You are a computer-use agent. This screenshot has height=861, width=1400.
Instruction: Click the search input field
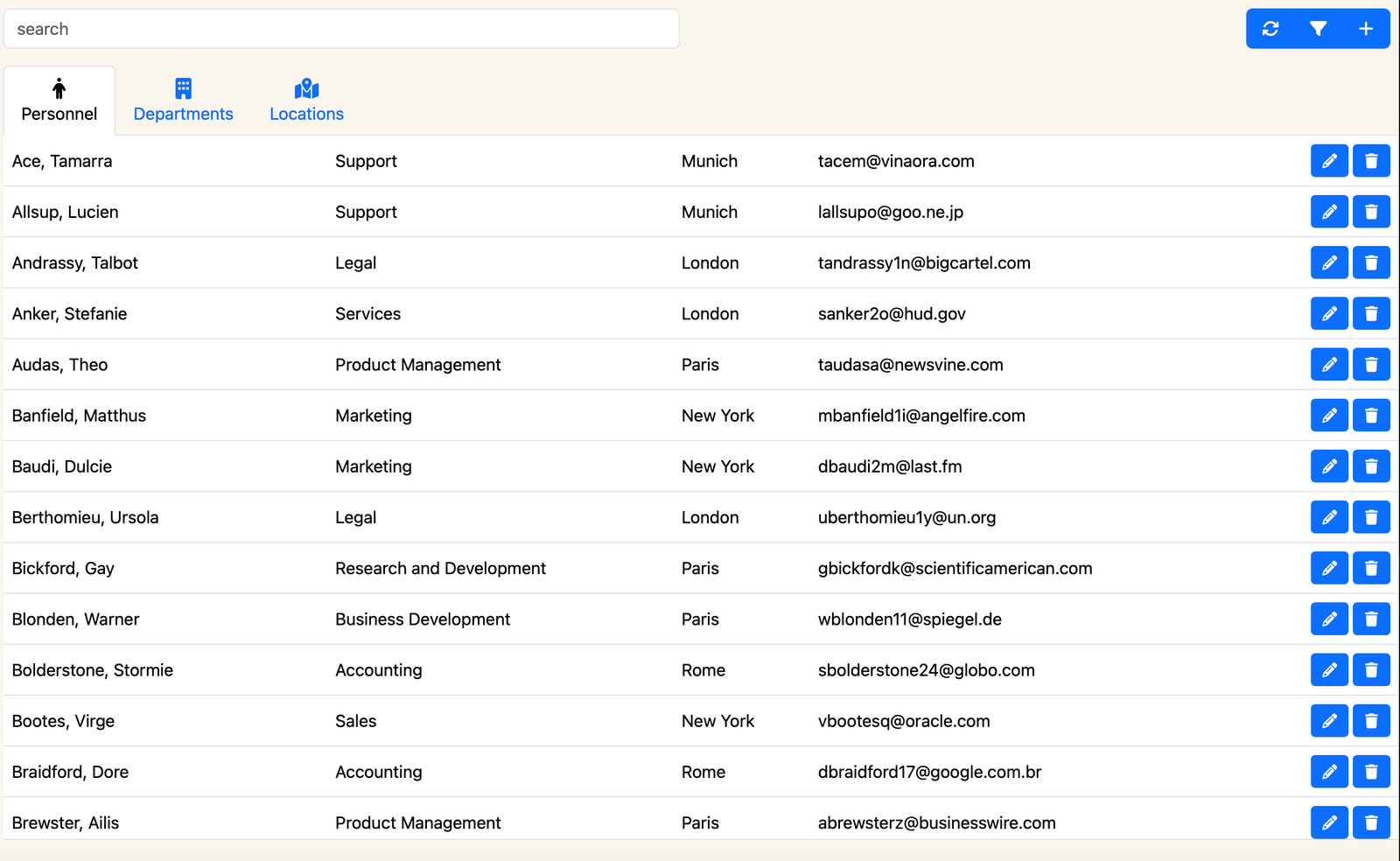(x=341, y=28)
